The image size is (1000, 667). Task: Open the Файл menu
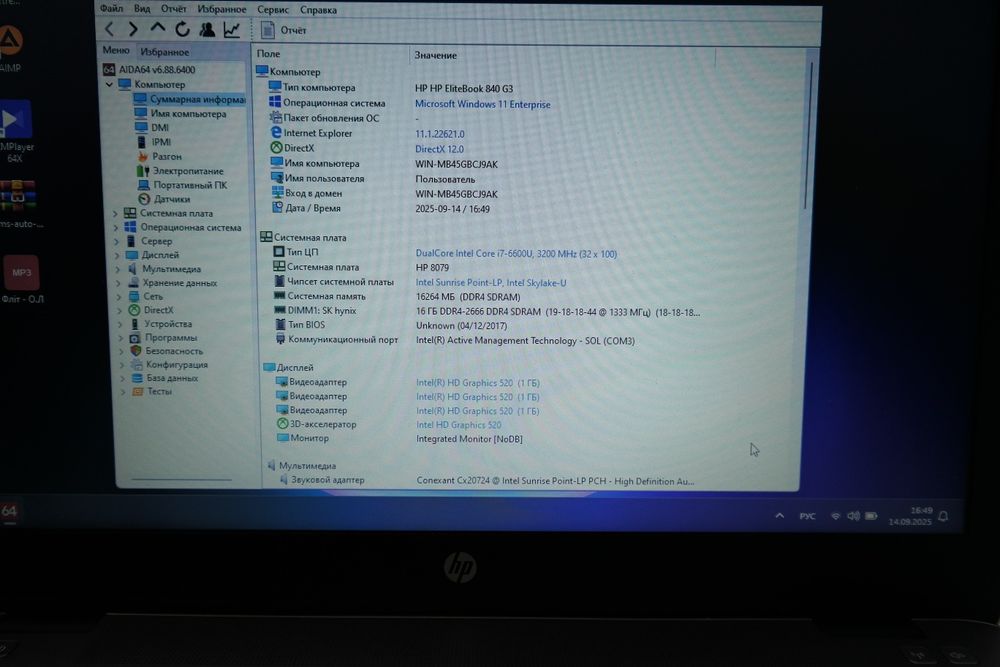coord(112,8)
